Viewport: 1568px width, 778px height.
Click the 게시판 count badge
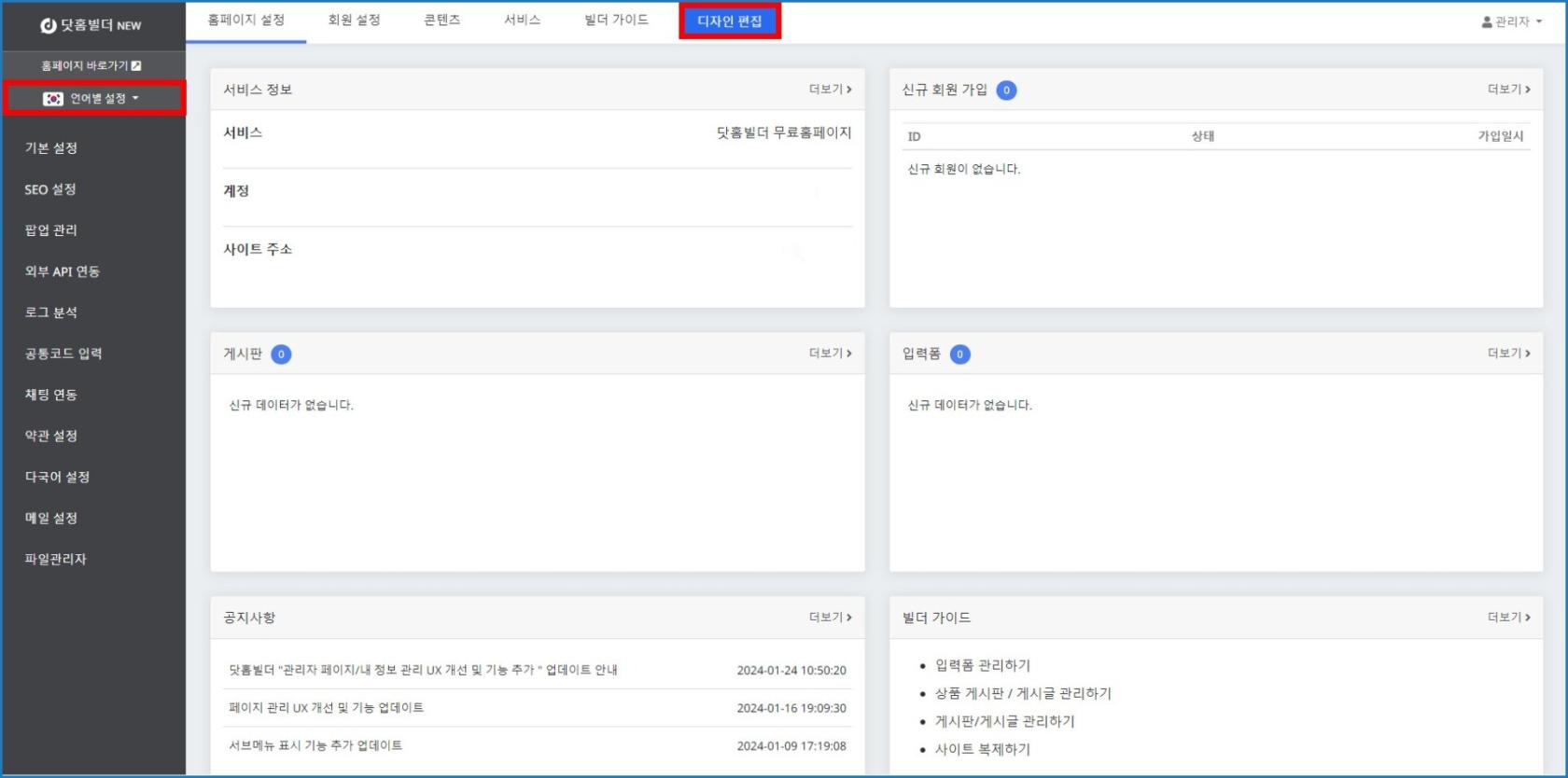point(281,354)
